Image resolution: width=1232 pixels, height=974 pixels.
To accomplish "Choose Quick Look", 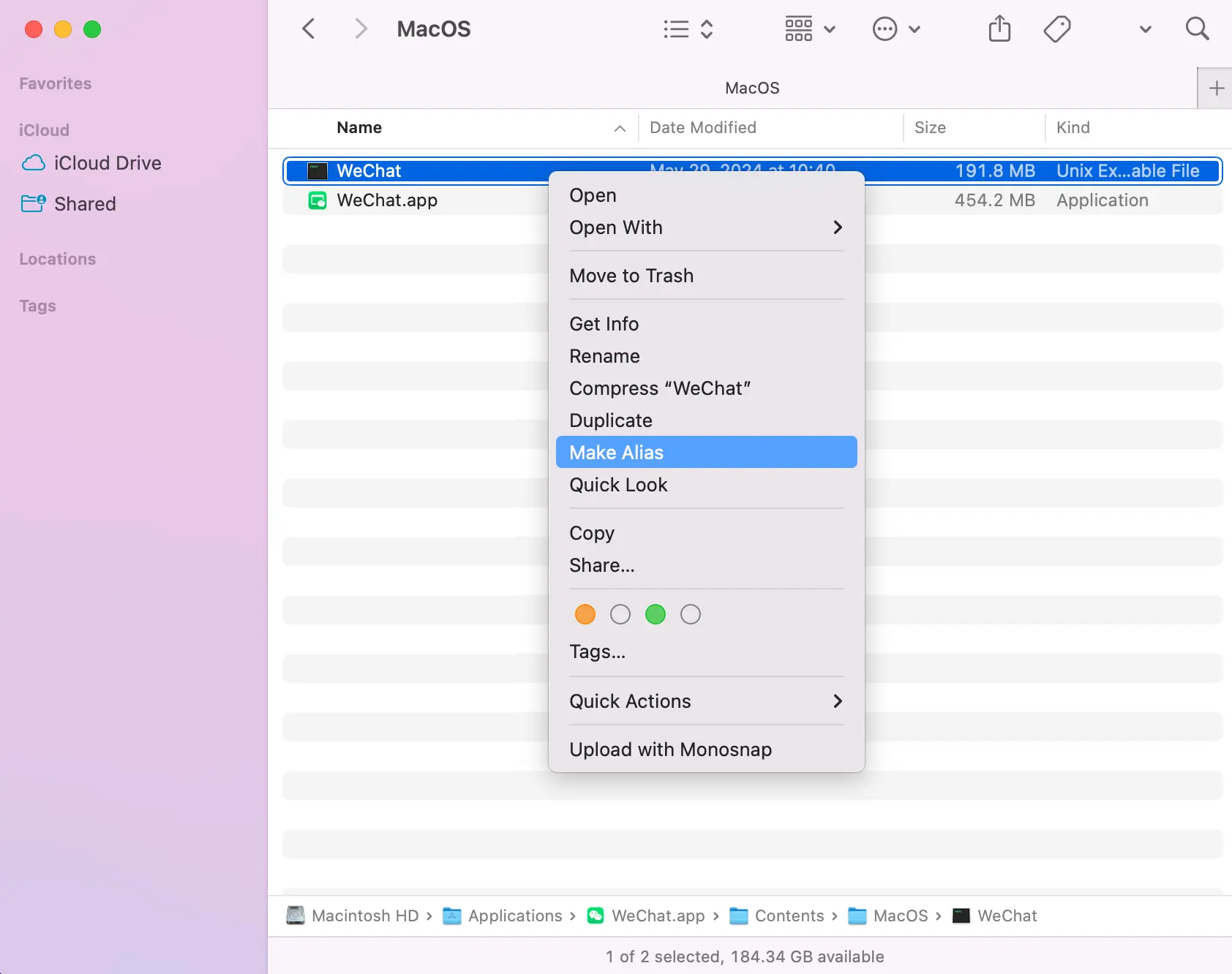I will [x=707, y=485].
